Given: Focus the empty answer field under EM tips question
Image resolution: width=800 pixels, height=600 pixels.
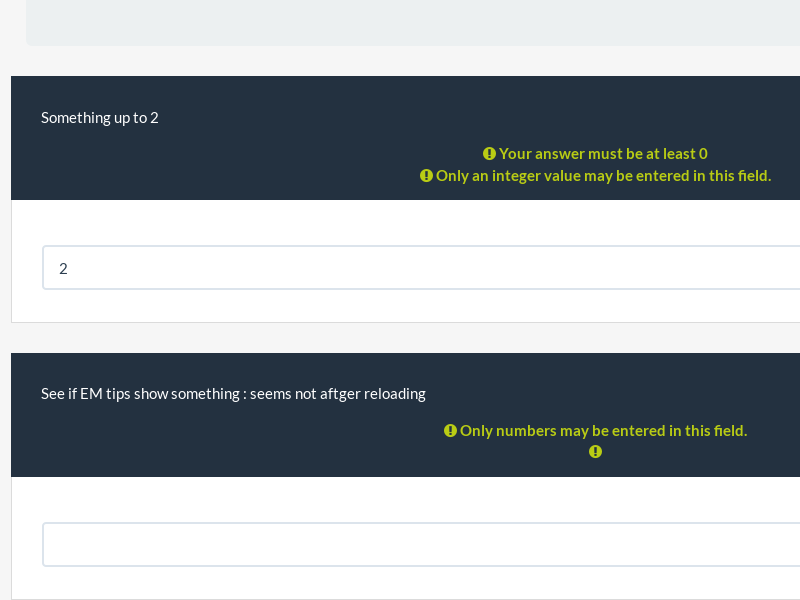Looking at the screenshot, I should [x=420, y=545].
